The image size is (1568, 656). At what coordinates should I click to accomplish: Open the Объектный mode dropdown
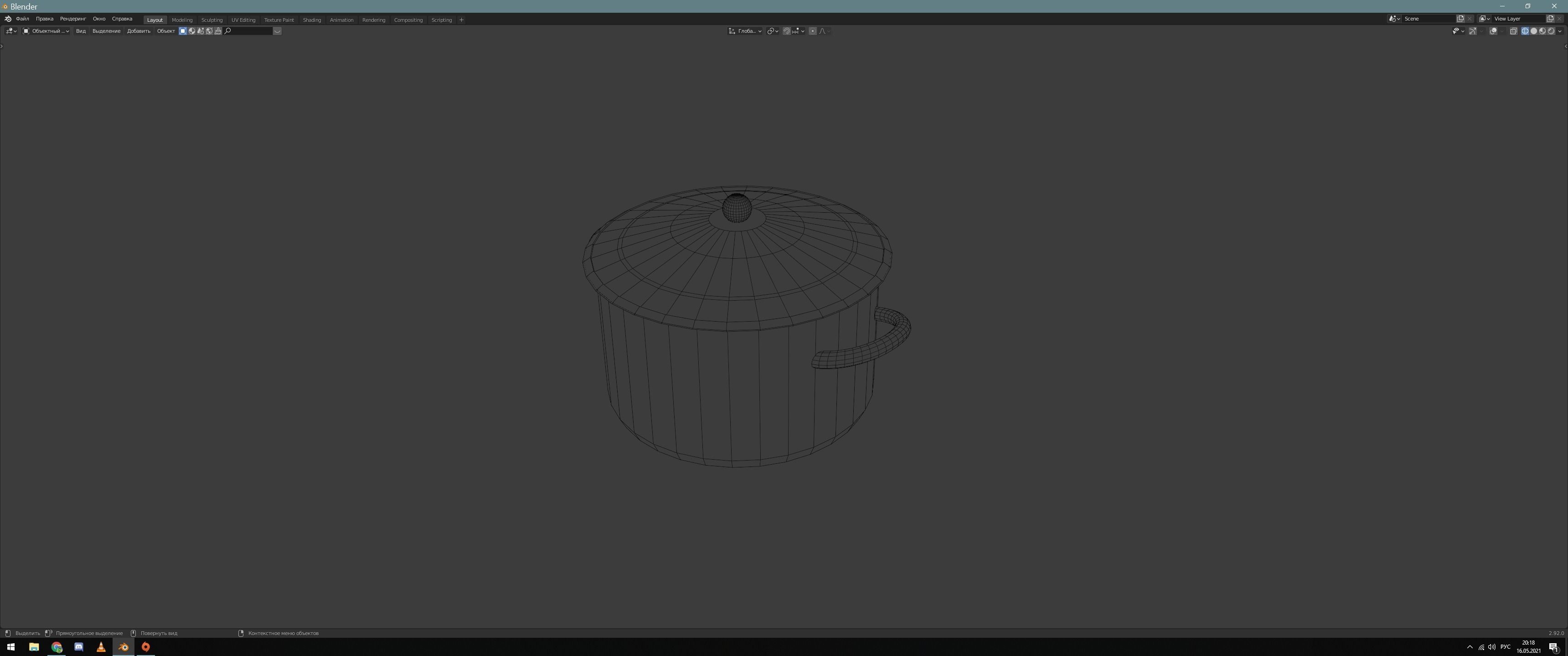(x=46, y=31)
